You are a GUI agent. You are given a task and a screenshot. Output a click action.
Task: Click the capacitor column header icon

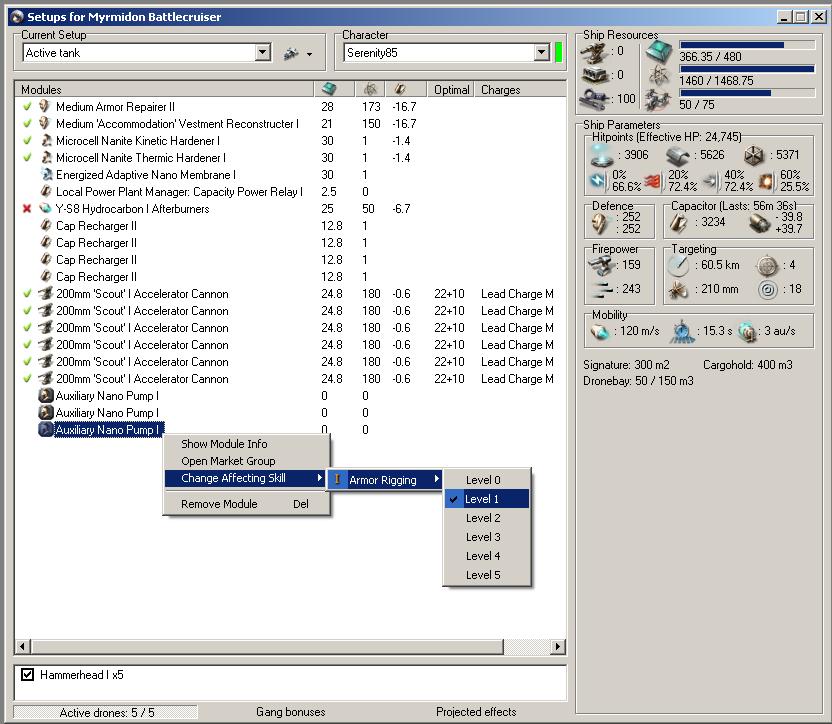(401, 89)
